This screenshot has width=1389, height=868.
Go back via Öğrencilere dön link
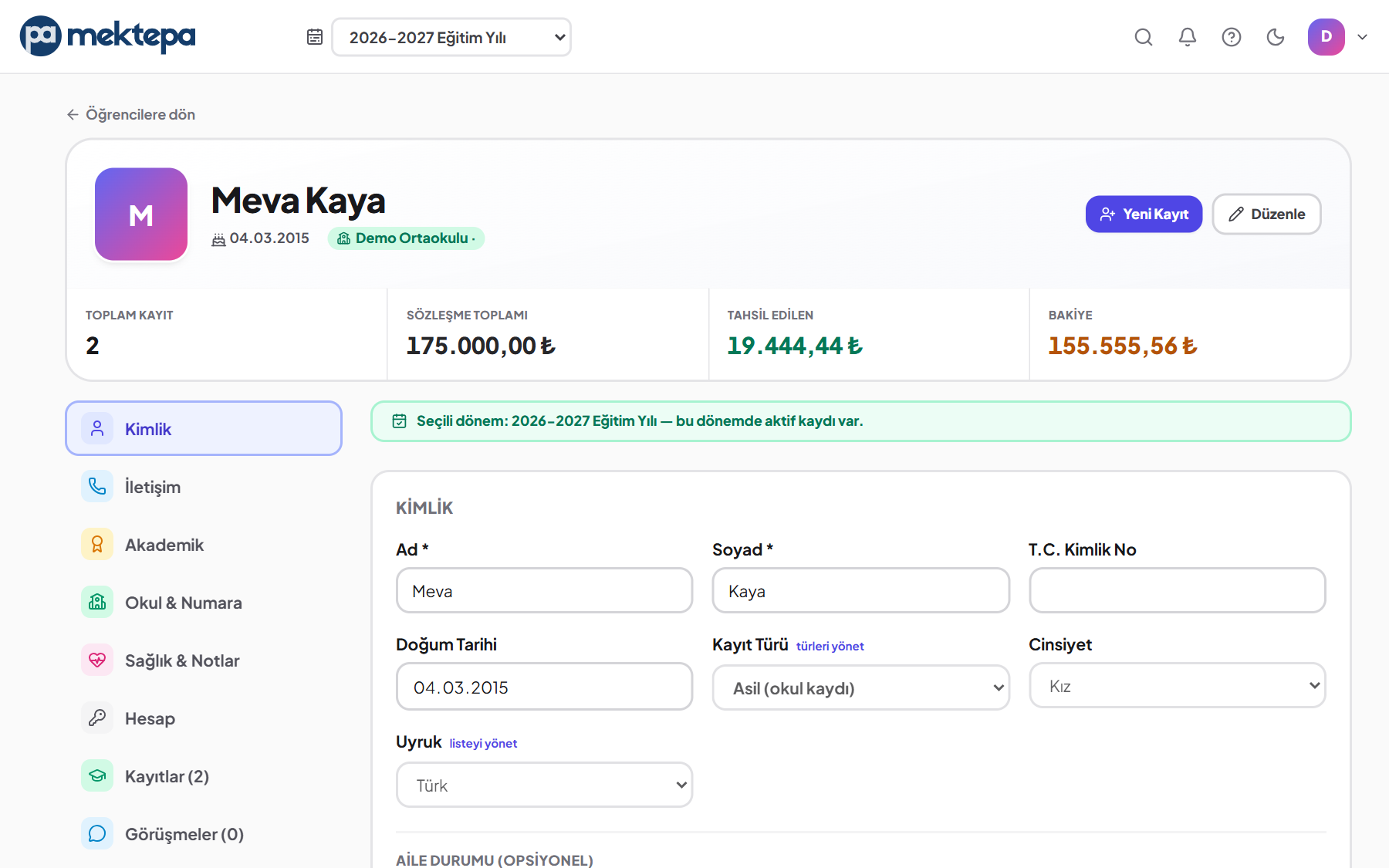[131, 114]
